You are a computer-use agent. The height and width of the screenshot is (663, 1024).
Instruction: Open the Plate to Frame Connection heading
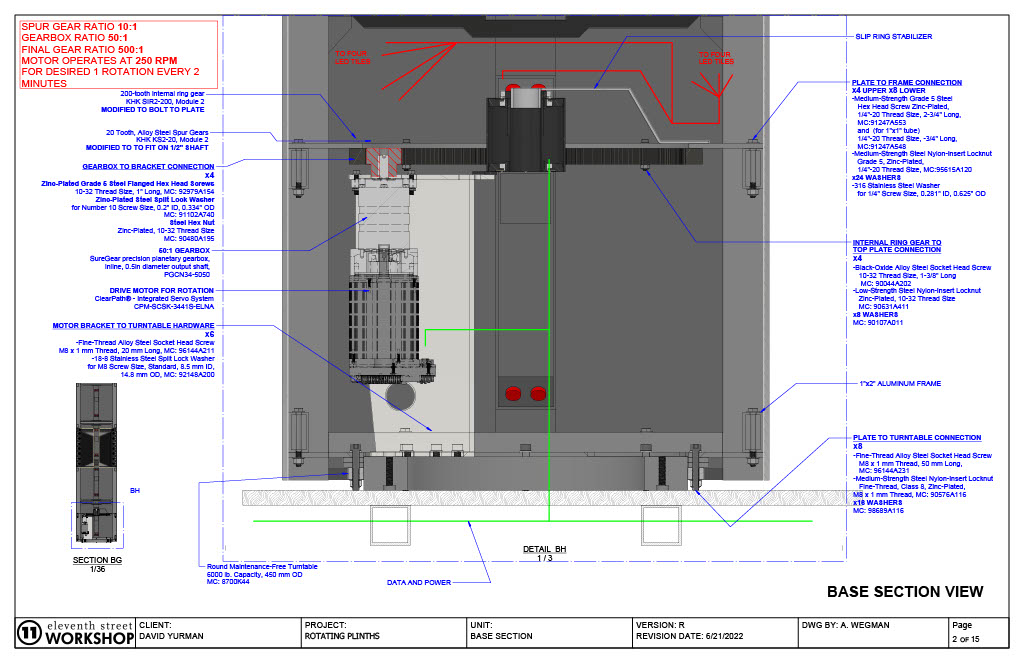coord(905,83)
